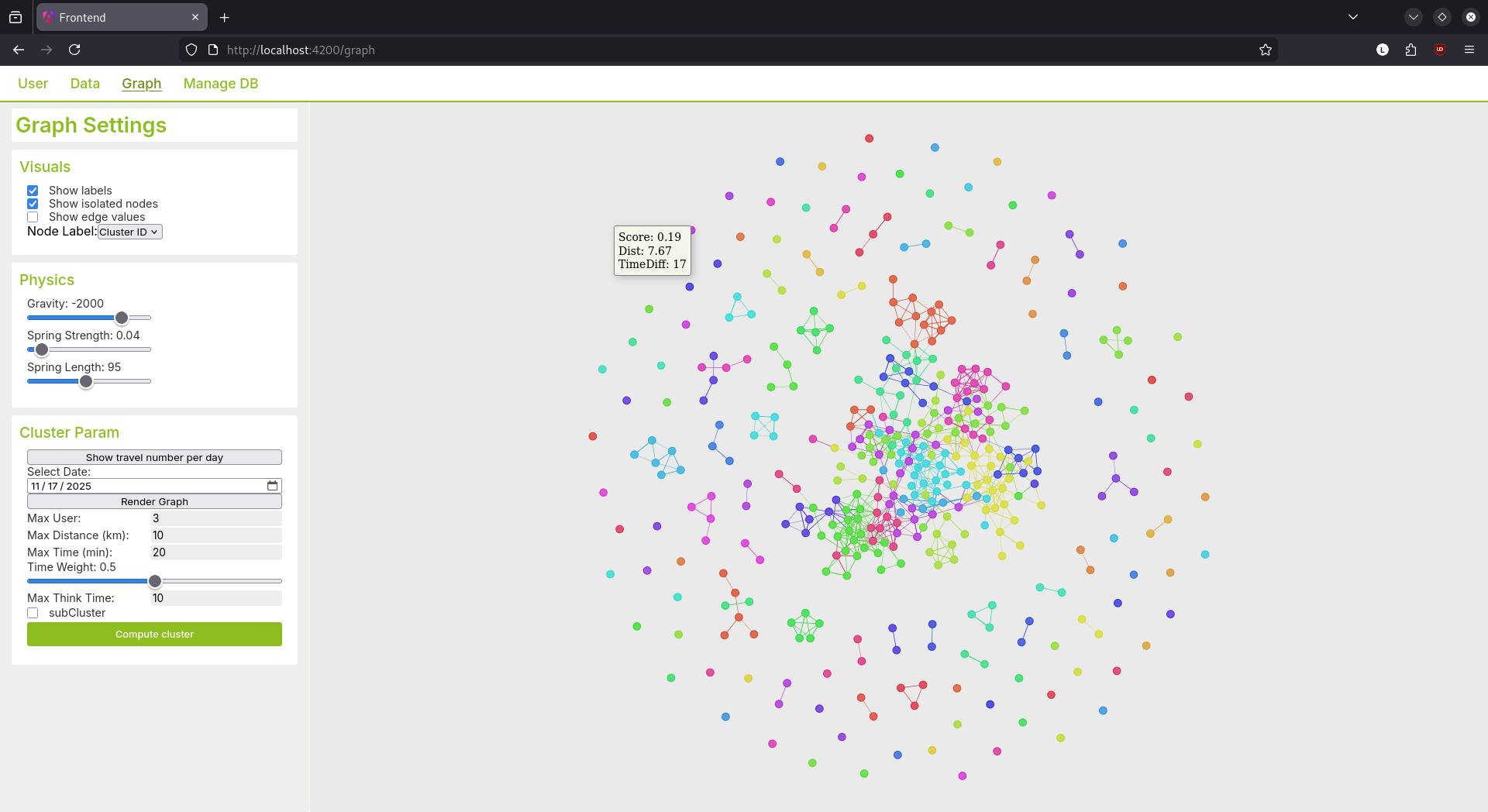Open the calendar picker in date field
The image size is (1488, 812).
pos(272,486)
